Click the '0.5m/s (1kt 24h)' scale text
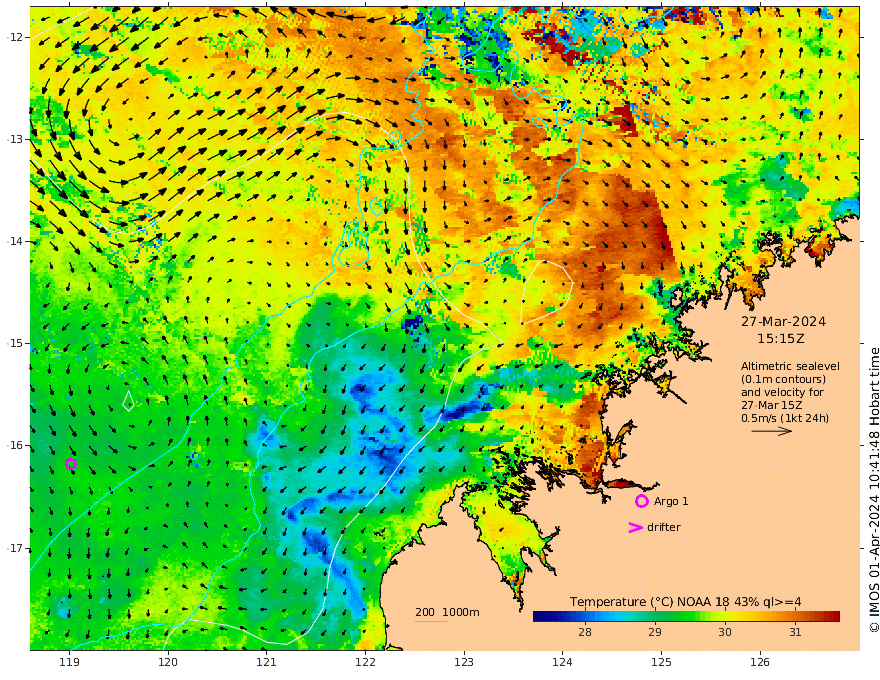Image resolution: width=880 pixels, height=680 pixels. (x=785, y=418)
